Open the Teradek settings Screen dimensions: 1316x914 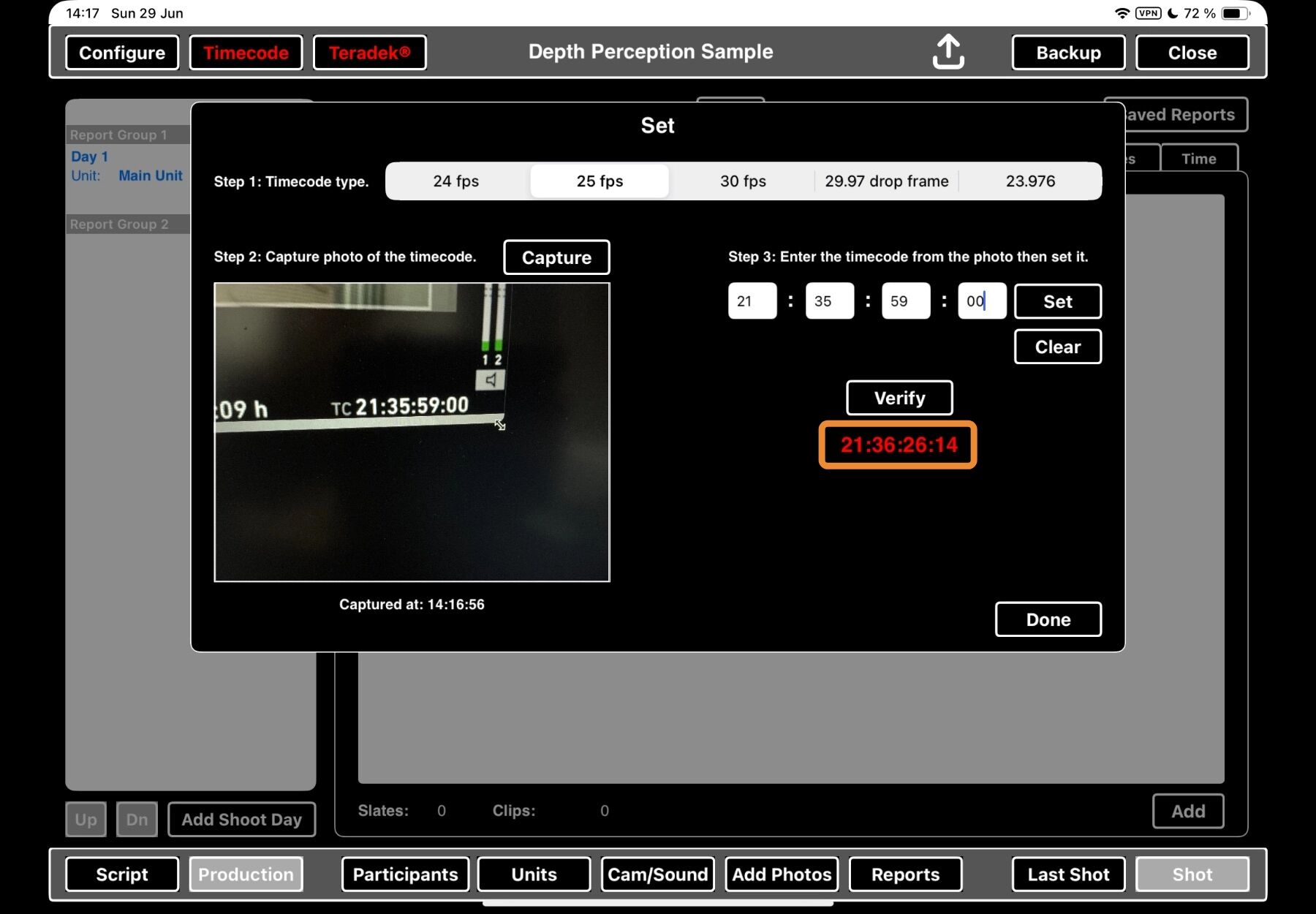369,53
